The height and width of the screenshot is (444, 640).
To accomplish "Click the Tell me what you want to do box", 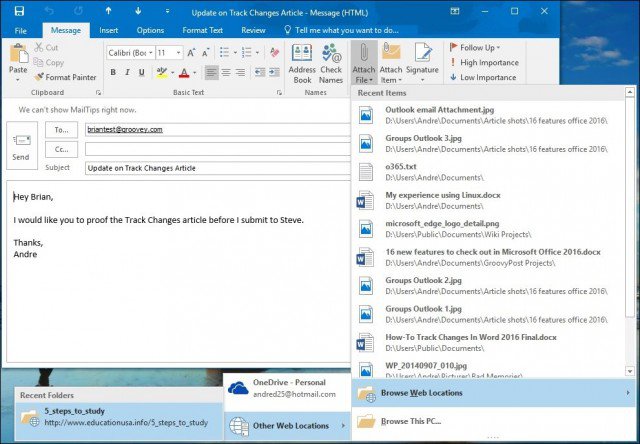I will point(341,30).
